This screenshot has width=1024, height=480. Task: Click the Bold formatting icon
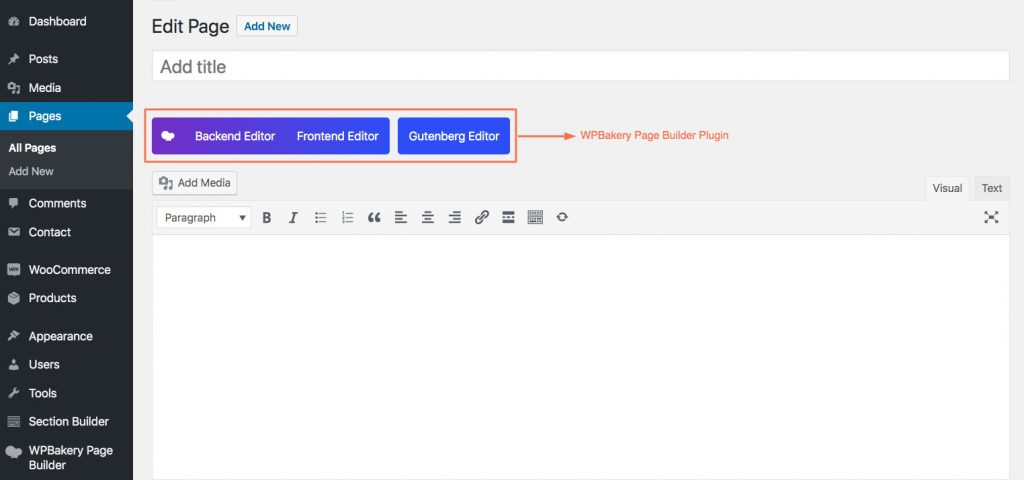coord(267,217)
